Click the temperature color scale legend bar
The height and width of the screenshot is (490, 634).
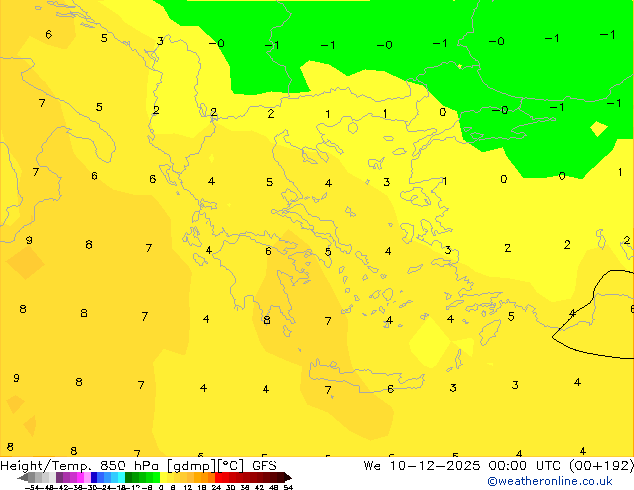click(154, 477)
